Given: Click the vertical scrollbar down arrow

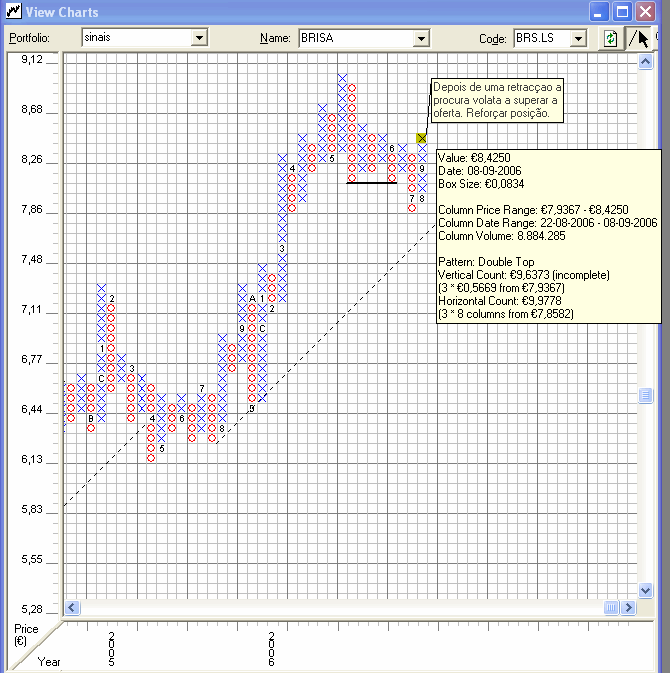Looking at the screenshot, I should click(646, 591).
